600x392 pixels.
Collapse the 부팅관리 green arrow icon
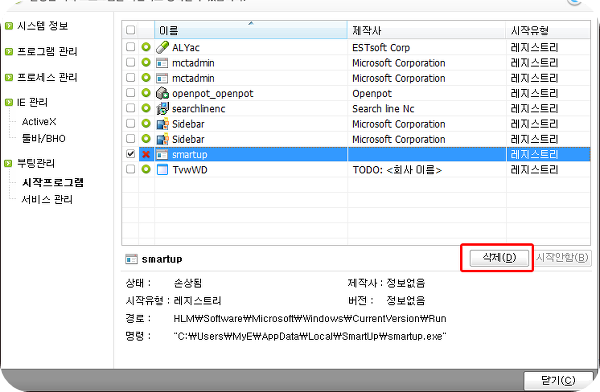pos(9,164)
